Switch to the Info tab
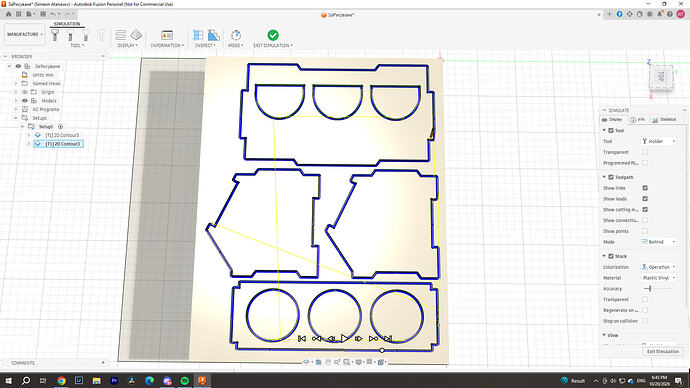Viewport: 690px width, 388px height. (x=637, y=120)
